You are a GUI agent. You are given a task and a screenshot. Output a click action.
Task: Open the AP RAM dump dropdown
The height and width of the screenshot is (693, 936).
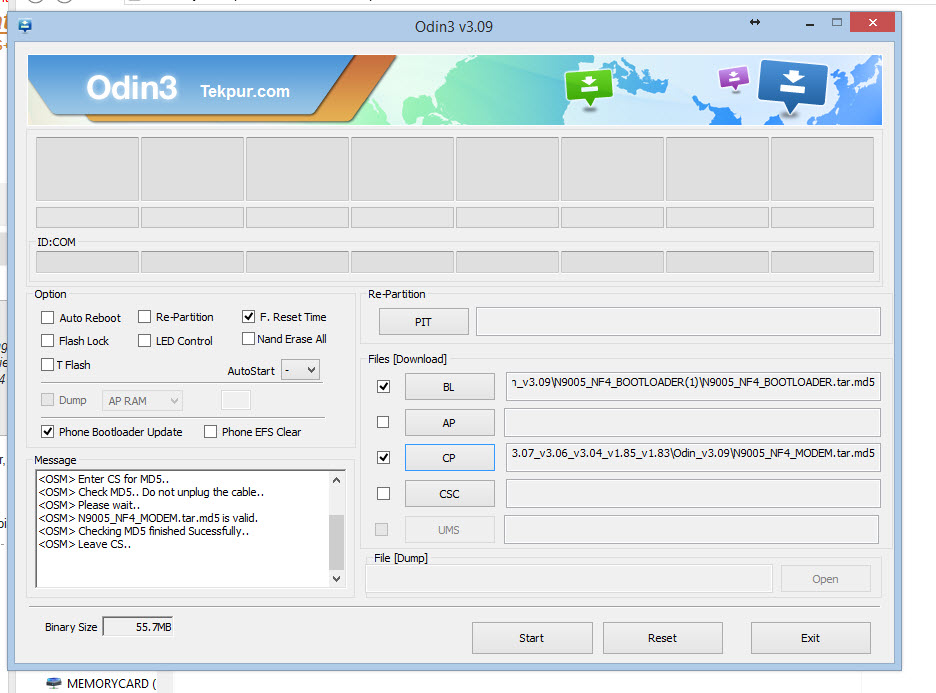tap(142, 401)
